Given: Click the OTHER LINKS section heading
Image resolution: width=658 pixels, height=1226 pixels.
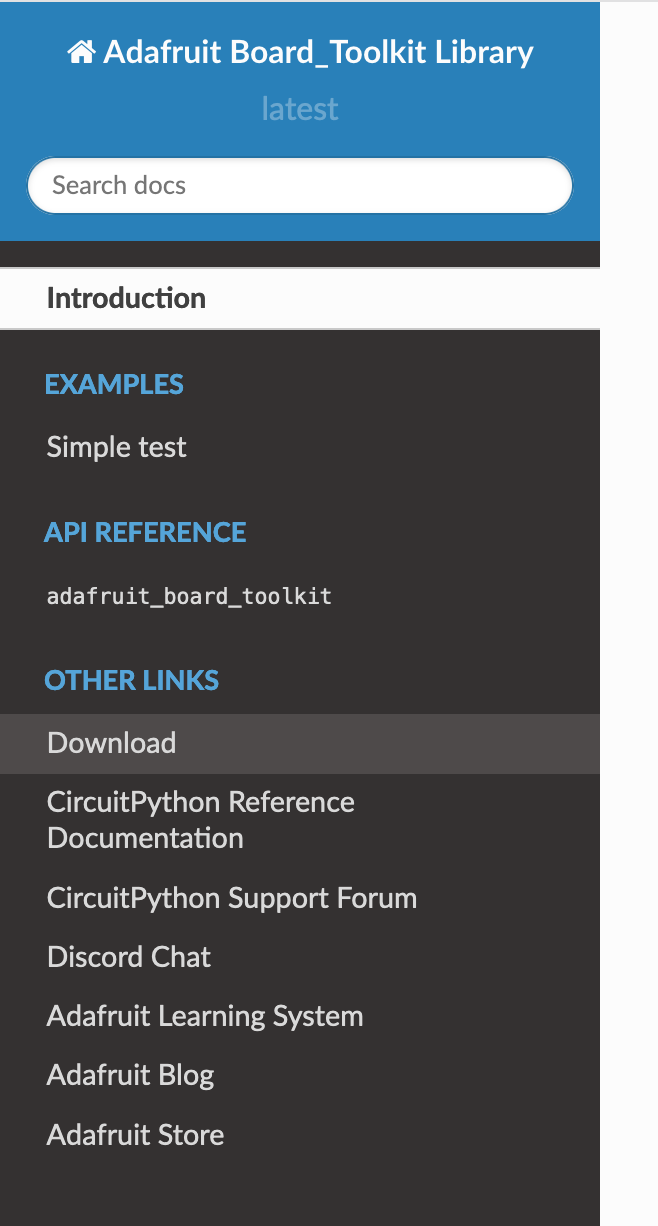Looking at the screenshot, I should (x=131, y=680).
